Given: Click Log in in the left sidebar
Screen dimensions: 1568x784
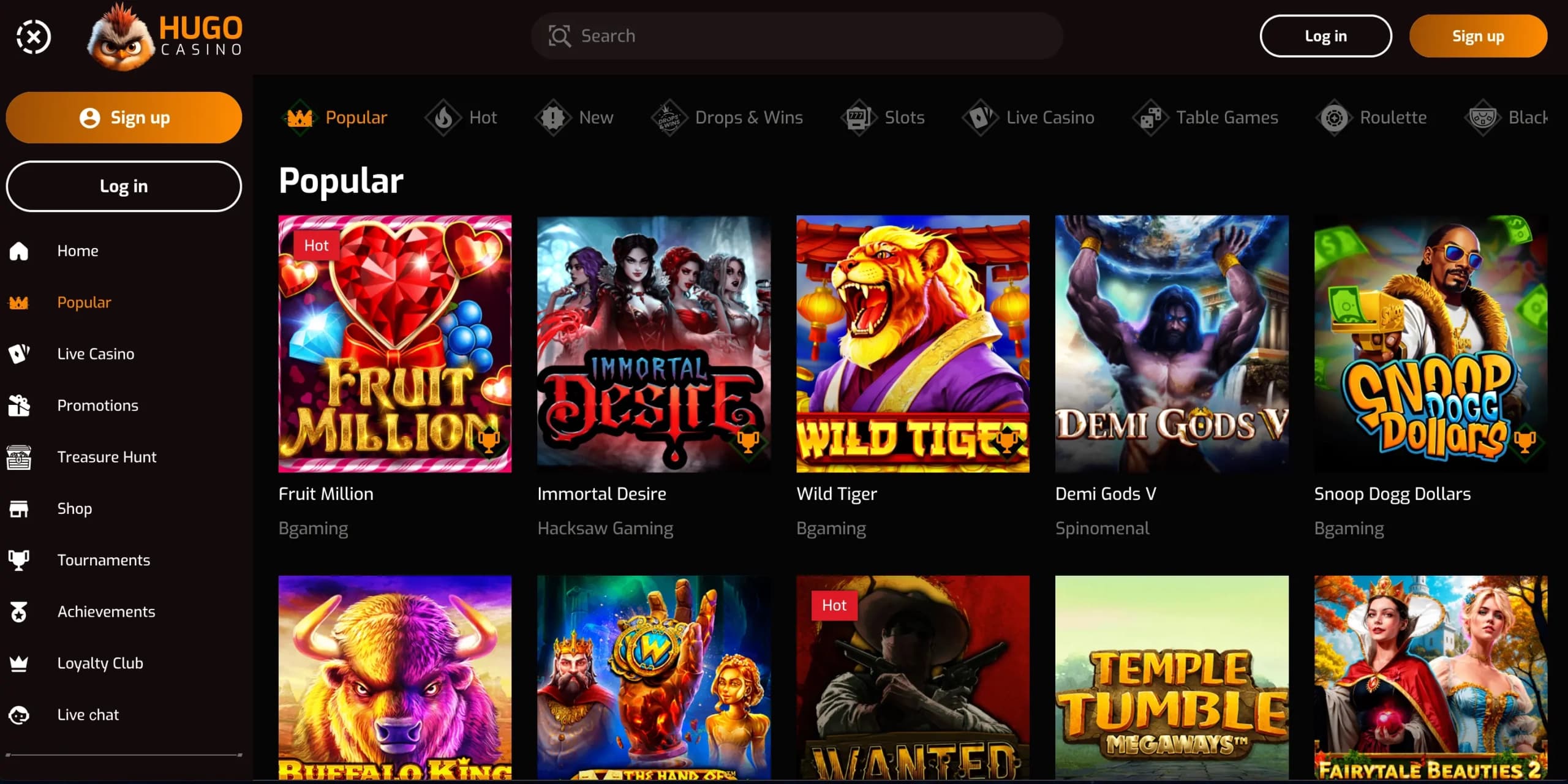Looking at the screenshot, I should 123,186.
